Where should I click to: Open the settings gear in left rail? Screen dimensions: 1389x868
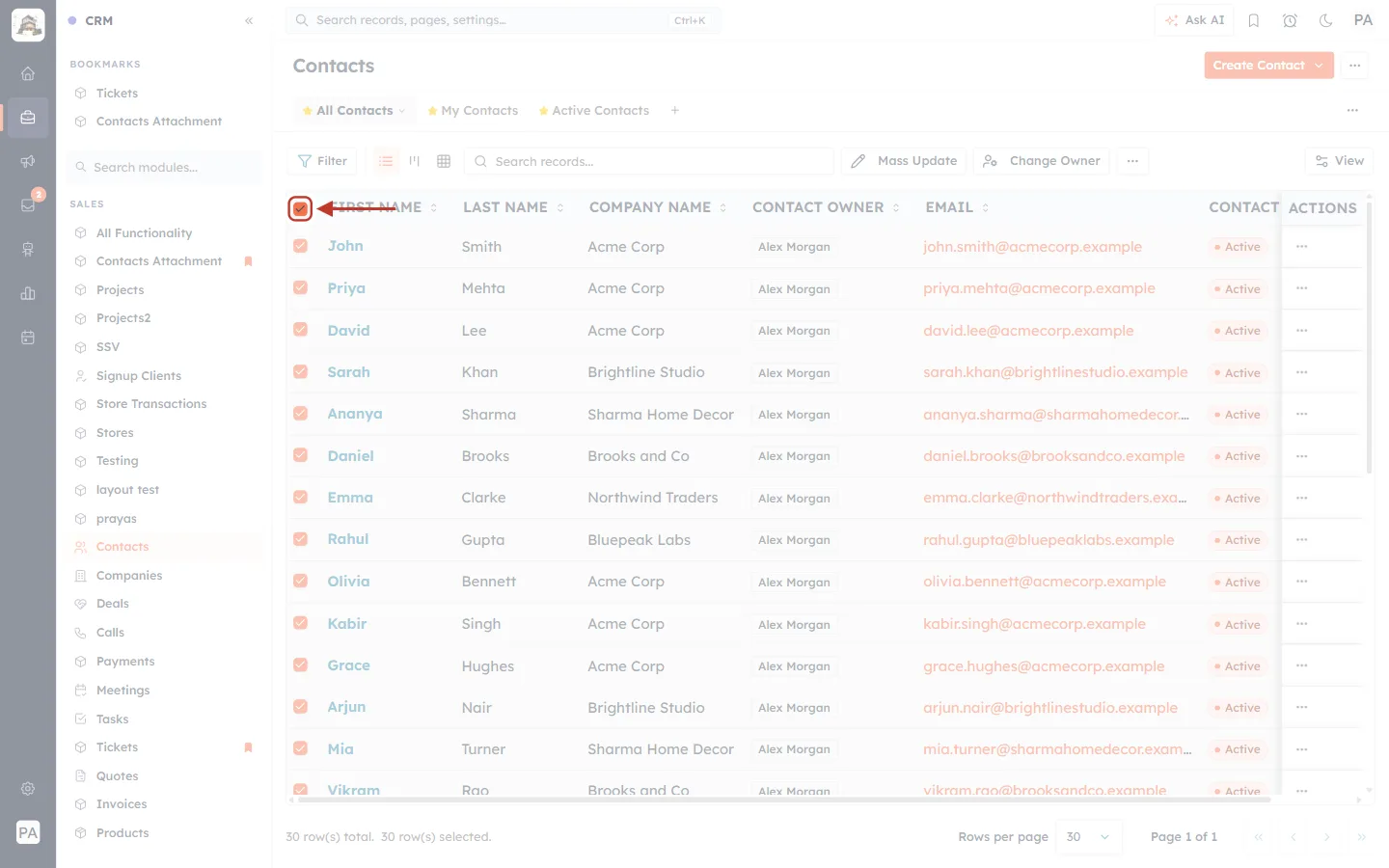point(28,788)
